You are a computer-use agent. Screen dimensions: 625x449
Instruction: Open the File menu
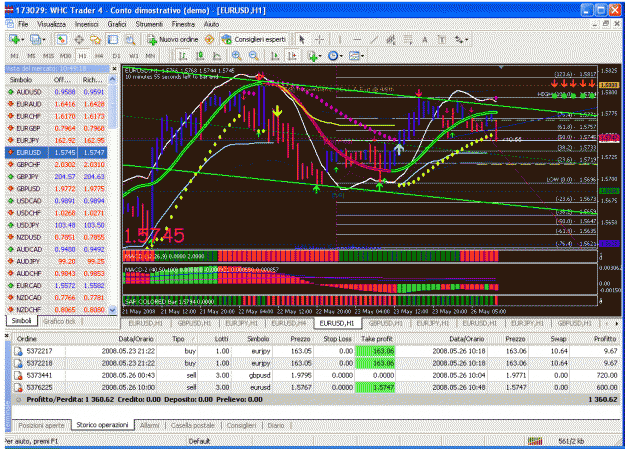[x=23, y=24]
